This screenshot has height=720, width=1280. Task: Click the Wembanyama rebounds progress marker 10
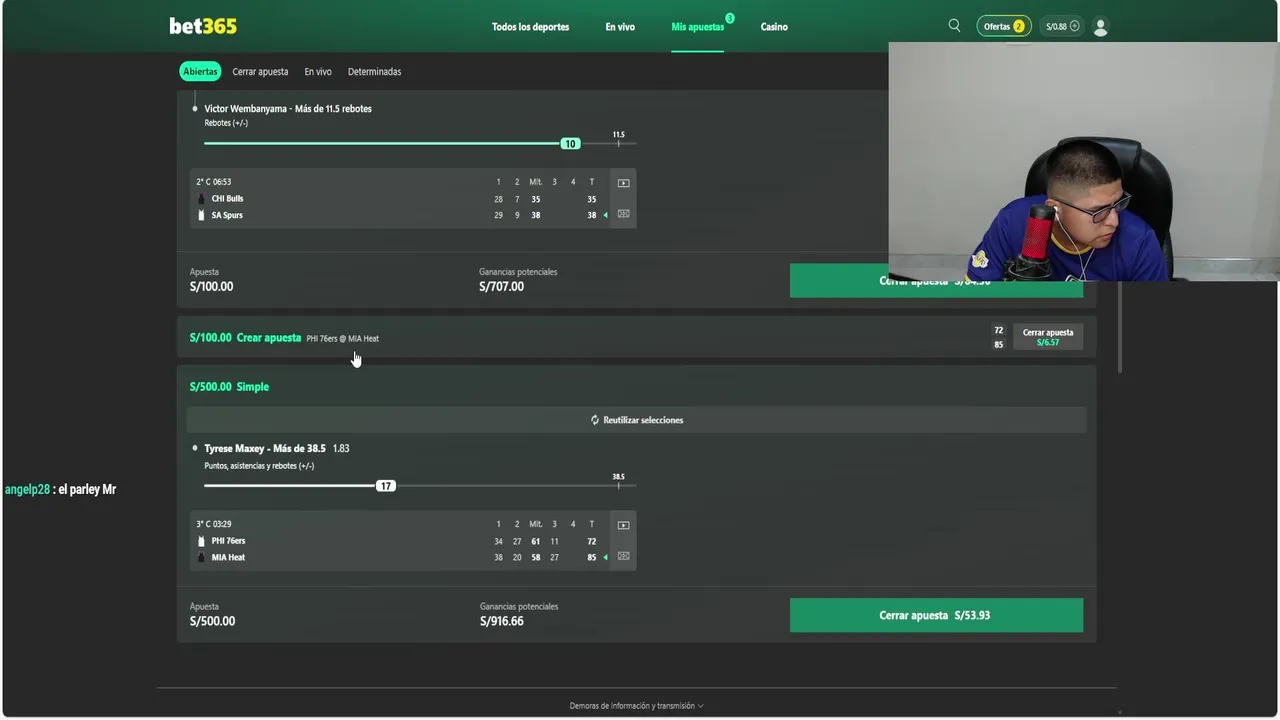(x=570, y=144)
